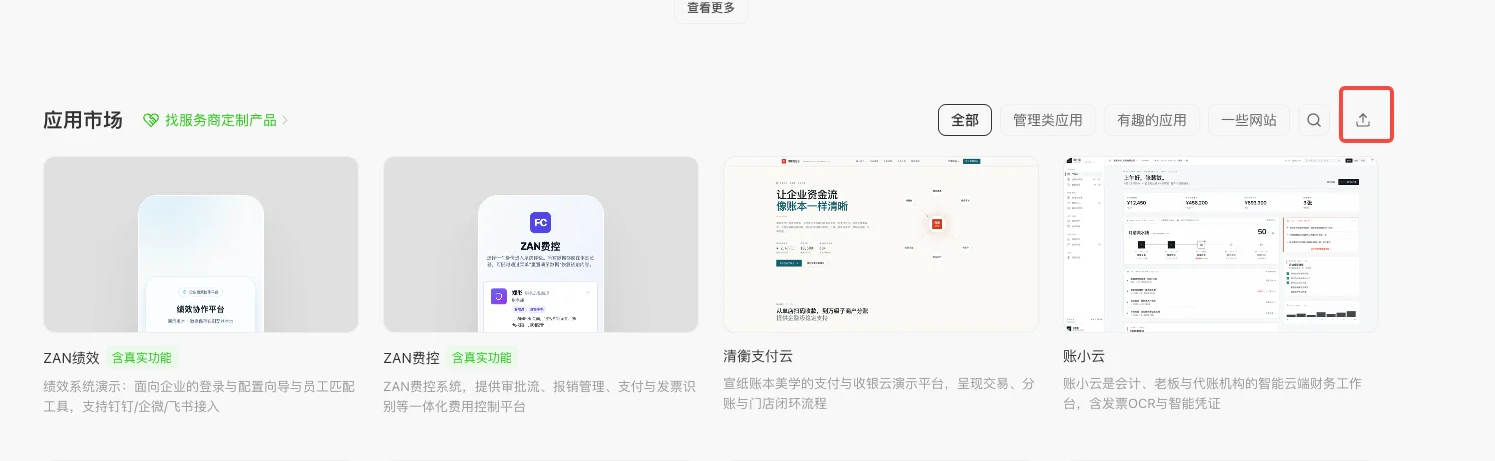The width and height of the screenshot is (1495, 461).
Task: Switch to the 管理类应用 tab
Action: tap(1048, 120)
